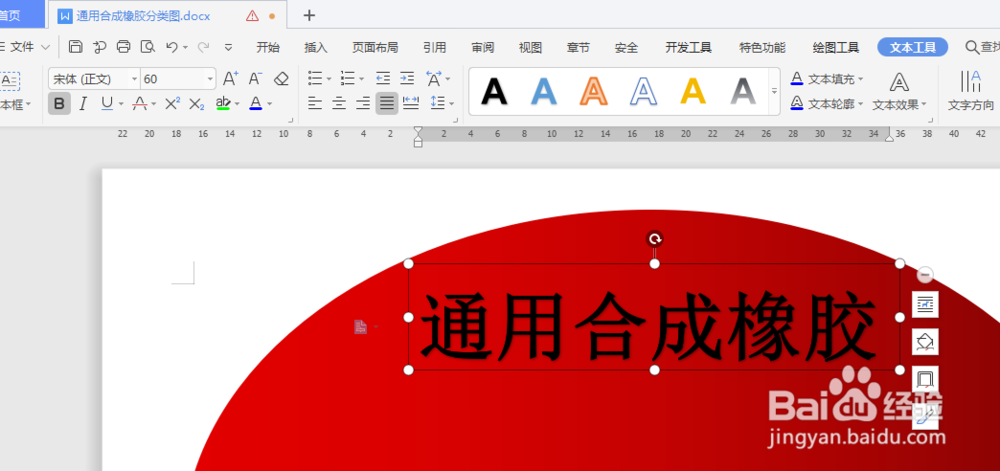Apply blue fill text style A
The height and width of the screenshot is (471, 1000).
tap(543, 91)
